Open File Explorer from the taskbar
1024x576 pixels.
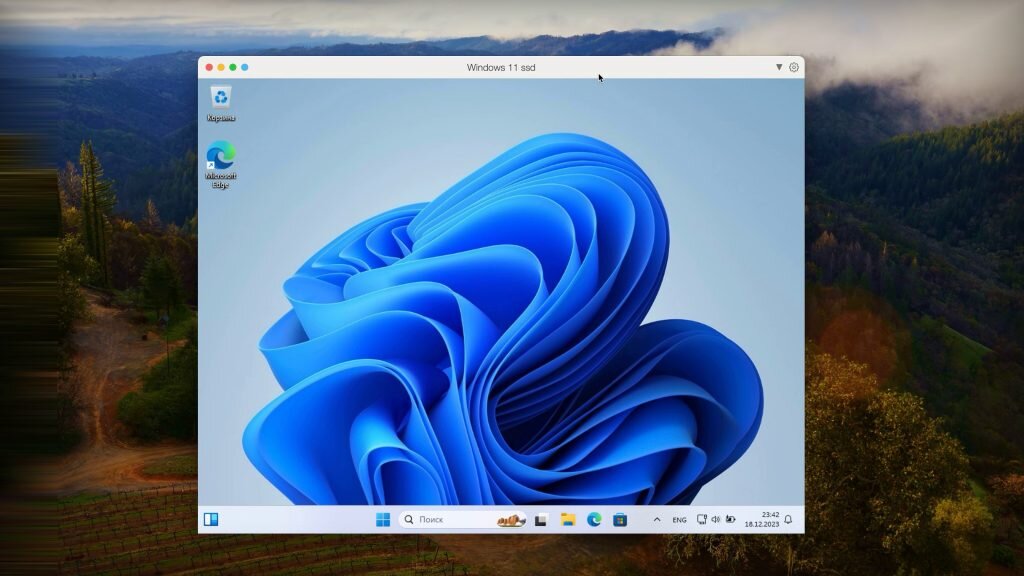568,520
